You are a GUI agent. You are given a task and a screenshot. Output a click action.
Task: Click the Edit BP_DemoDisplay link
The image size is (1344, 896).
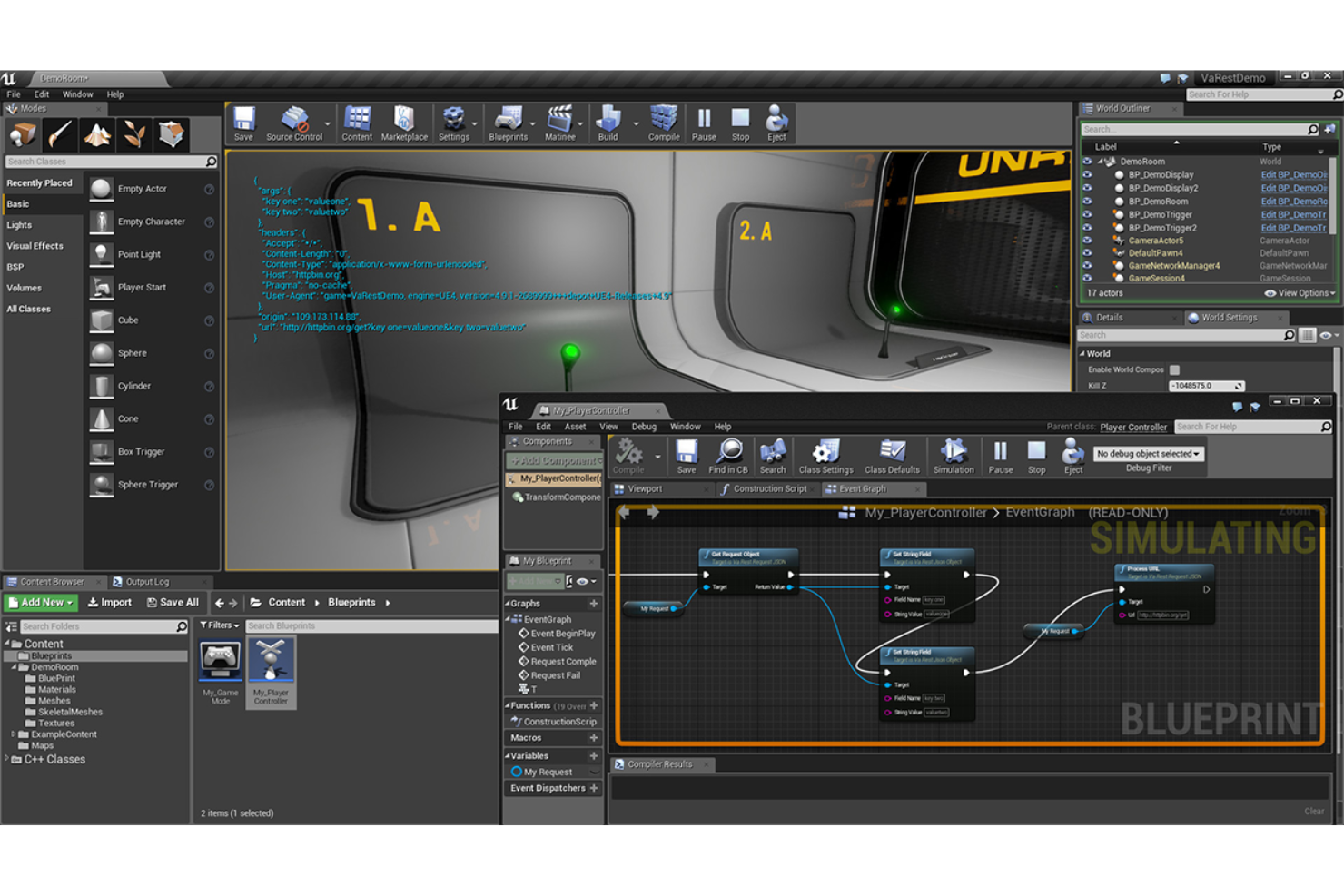pyautogui.click(x=1295, y=174)
